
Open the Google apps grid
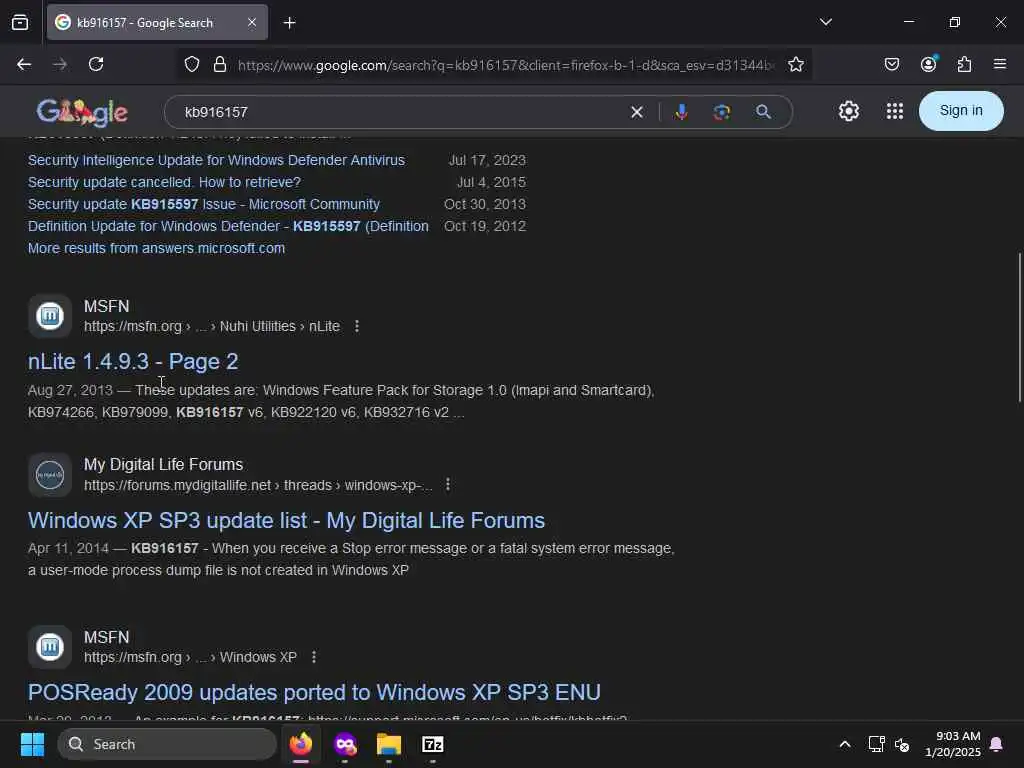click(895, 111)
